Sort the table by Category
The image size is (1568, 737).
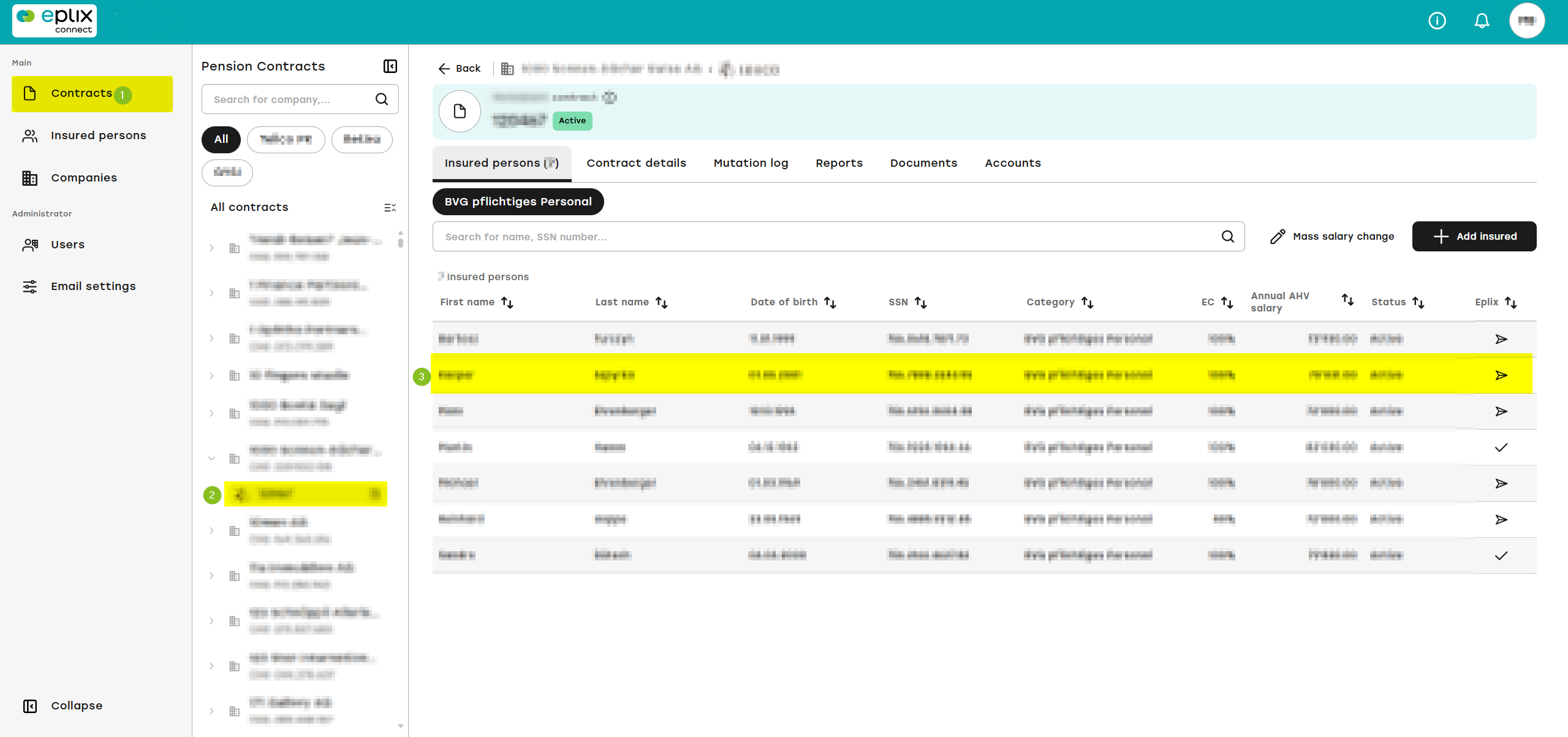pyautogui.click(x=1088, y=302)
